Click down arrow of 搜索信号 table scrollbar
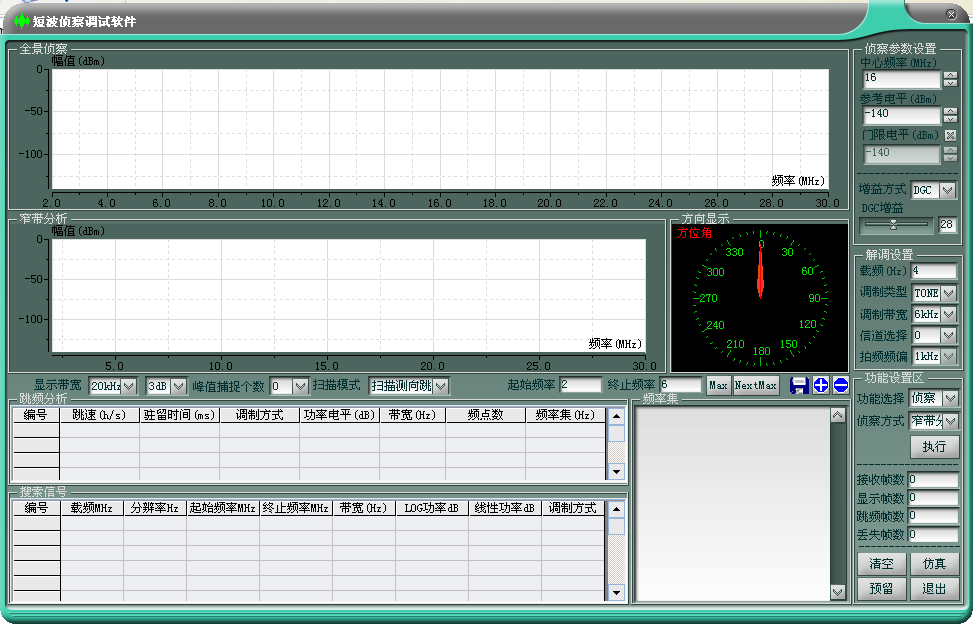973x624 pixels. point(616,592)
